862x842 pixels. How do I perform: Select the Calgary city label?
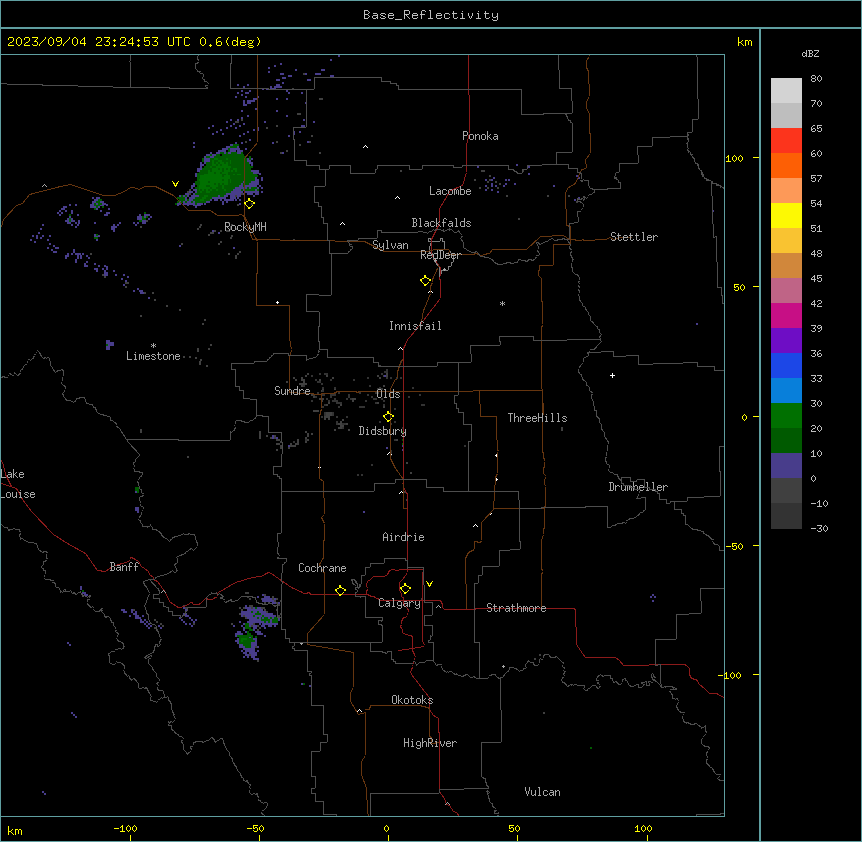(x=399, y=603)
